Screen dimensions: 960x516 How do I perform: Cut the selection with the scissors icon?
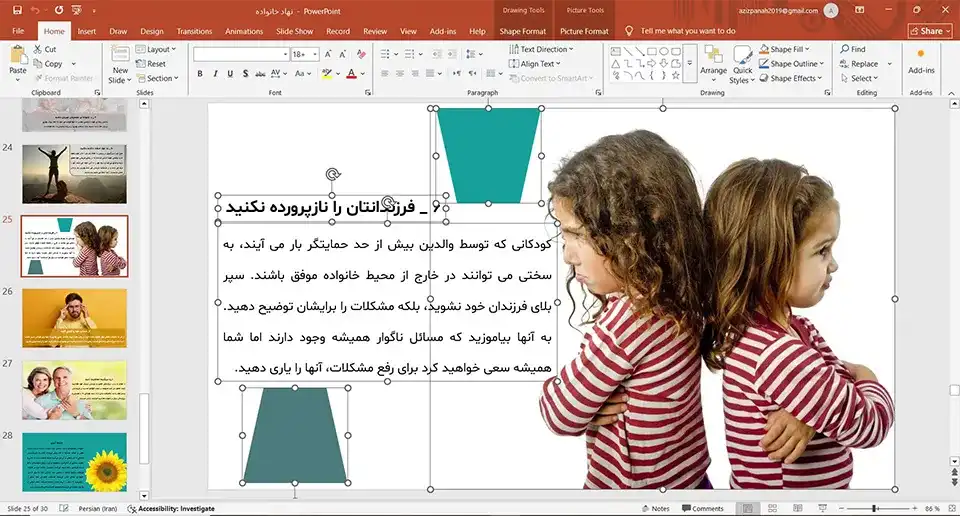[38, 49]
